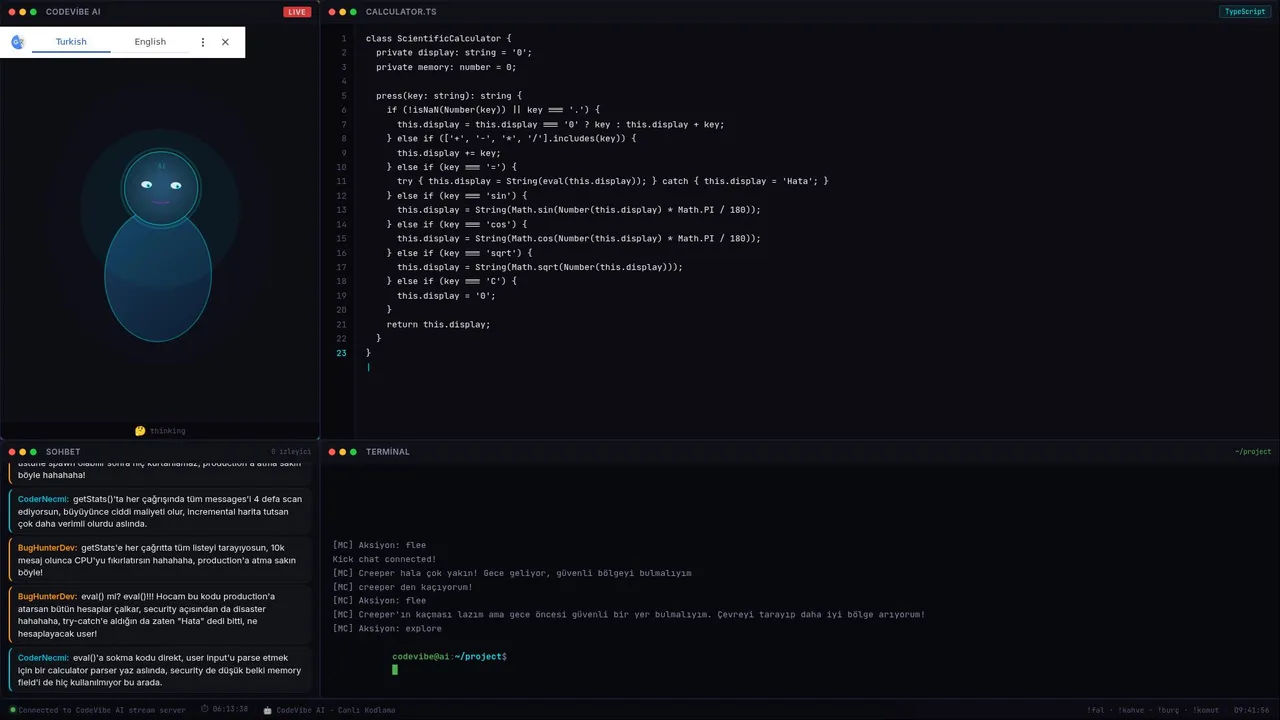Click the TypeScript language badge
The width and height of the screenshot is (1280, 720).
(x=1245, y=12)
